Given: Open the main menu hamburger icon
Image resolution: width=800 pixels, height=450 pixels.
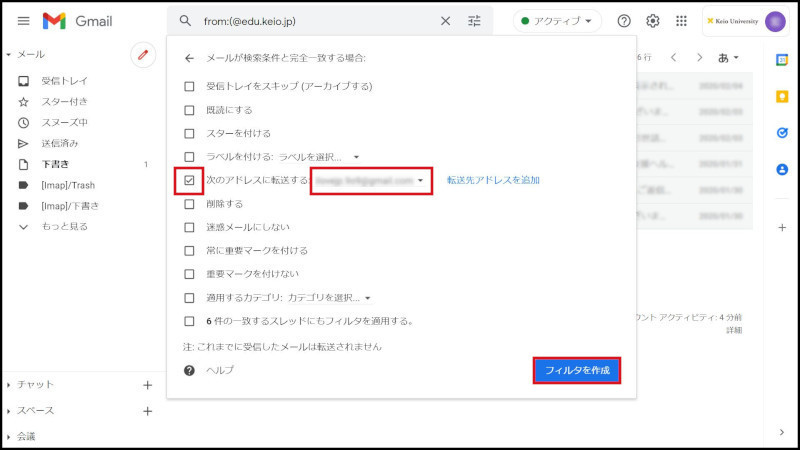Looking at the screenshot, I should point(23,21).
